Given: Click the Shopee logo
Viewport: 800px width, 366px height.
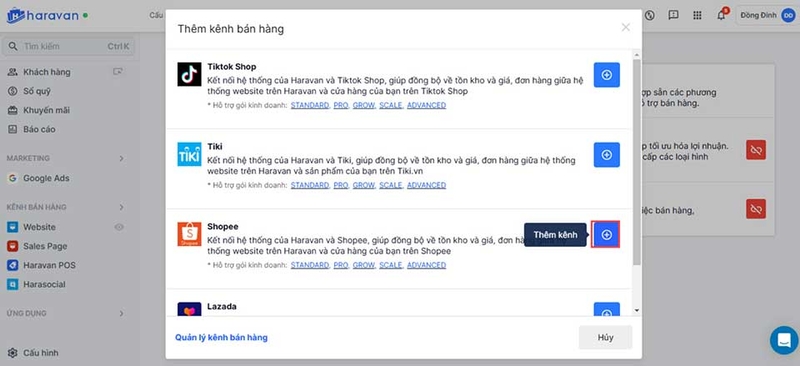Looking at the screenshot, I should tap(189, 234).
